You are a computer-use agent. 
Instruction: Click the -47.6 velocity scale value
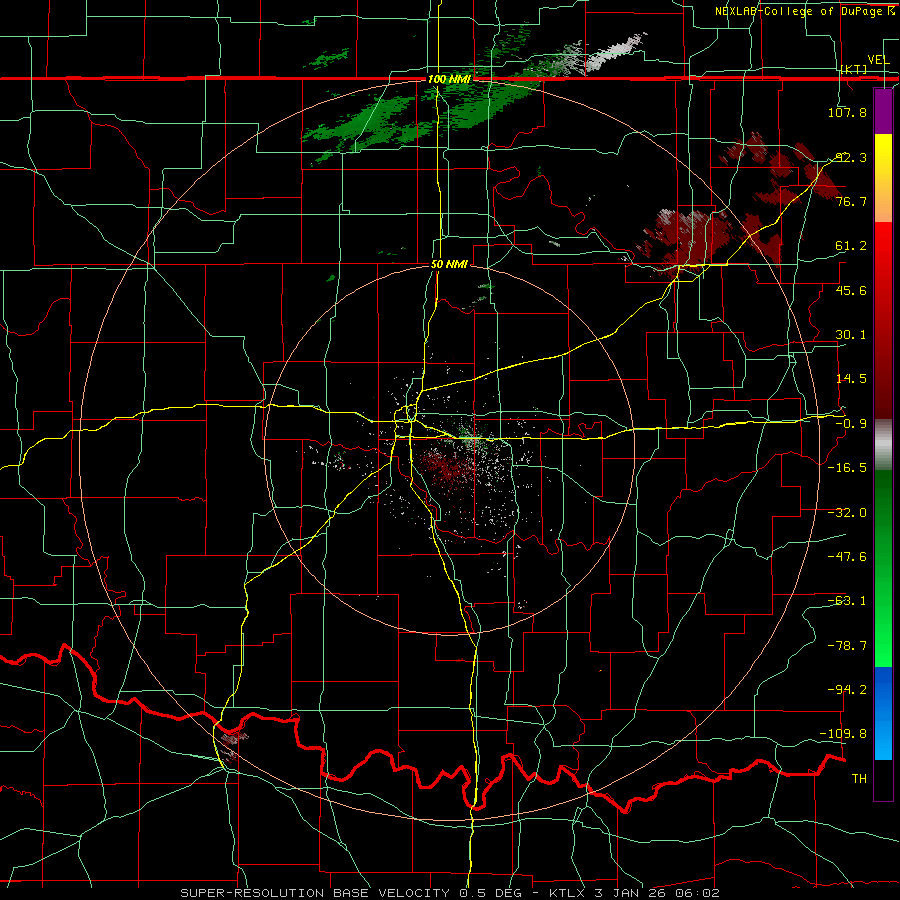[x=847, y=557]
